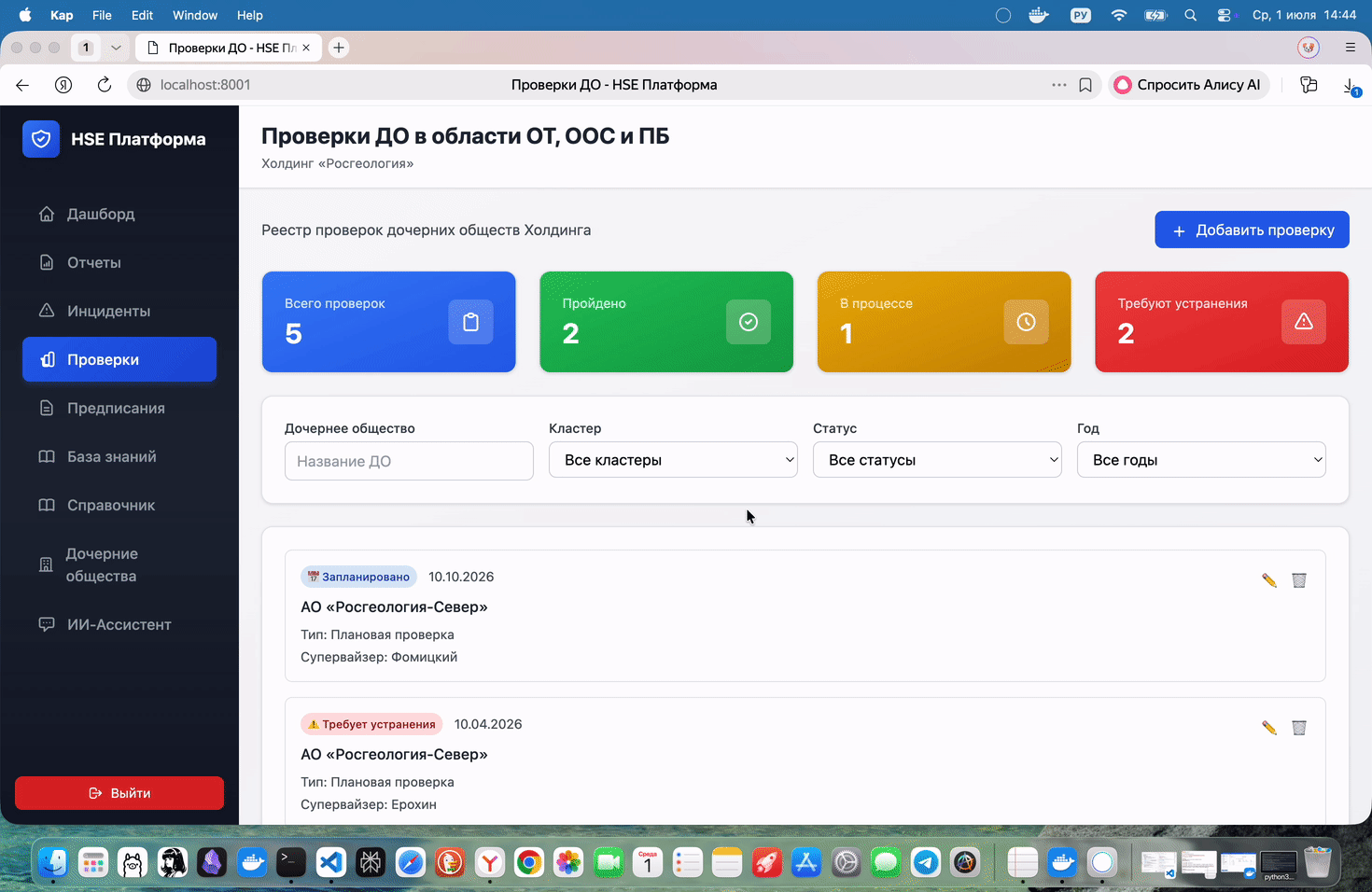Click the localhost:8001 address bar

205,85
